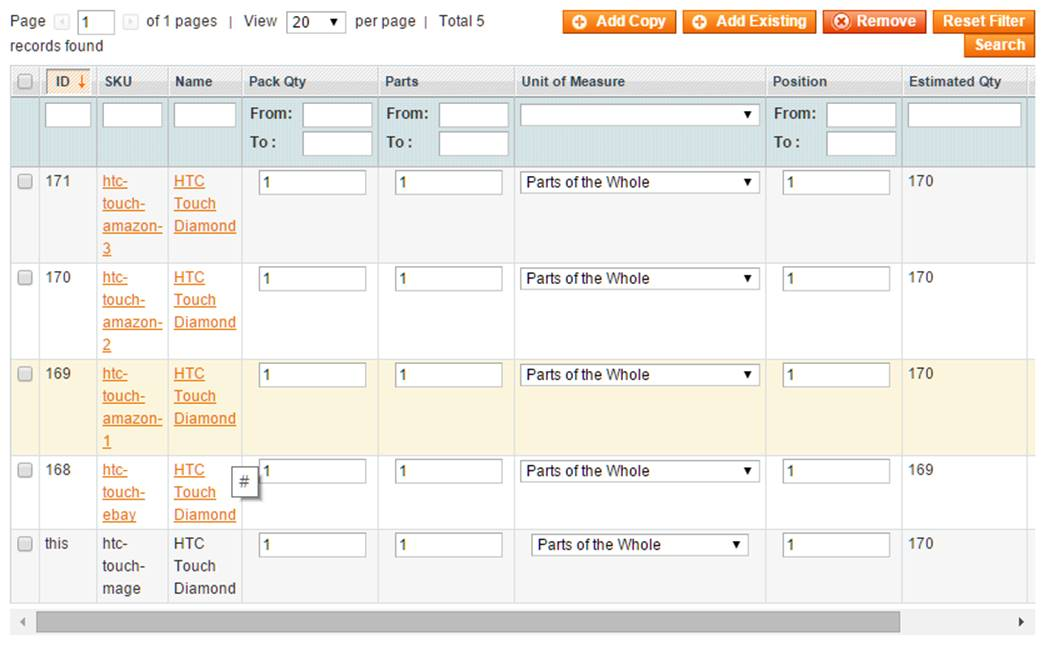Open the htc-touch-ebay SKU link
Screen dimensions: 1049x645
[x=124, y=492]
